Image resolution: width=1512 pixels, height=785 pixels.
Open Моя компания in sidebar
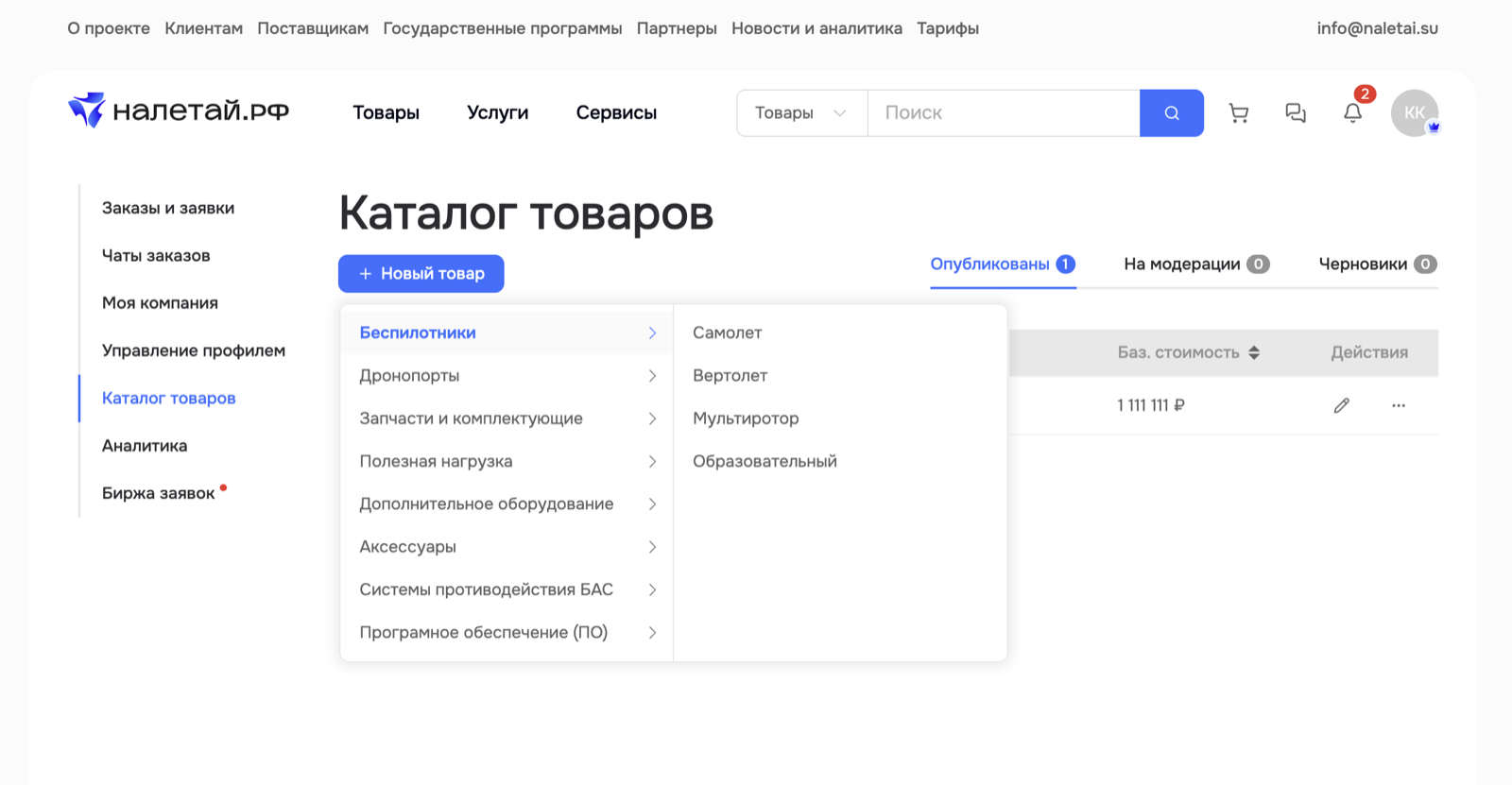pos(160,303)
